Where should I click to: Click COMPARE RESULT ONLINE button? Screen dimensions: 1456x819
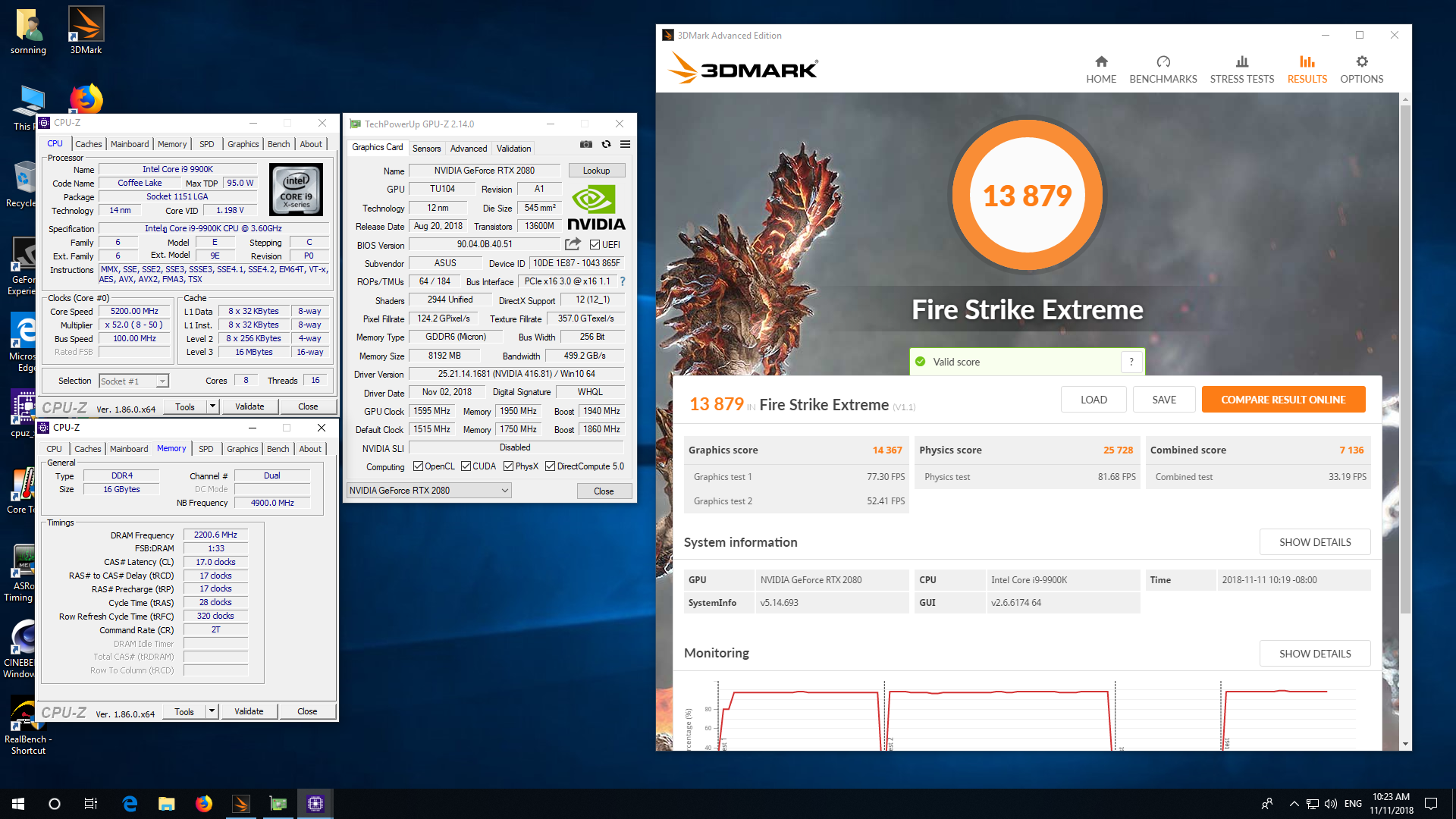pyautogui.click(x=1283, y=400)
